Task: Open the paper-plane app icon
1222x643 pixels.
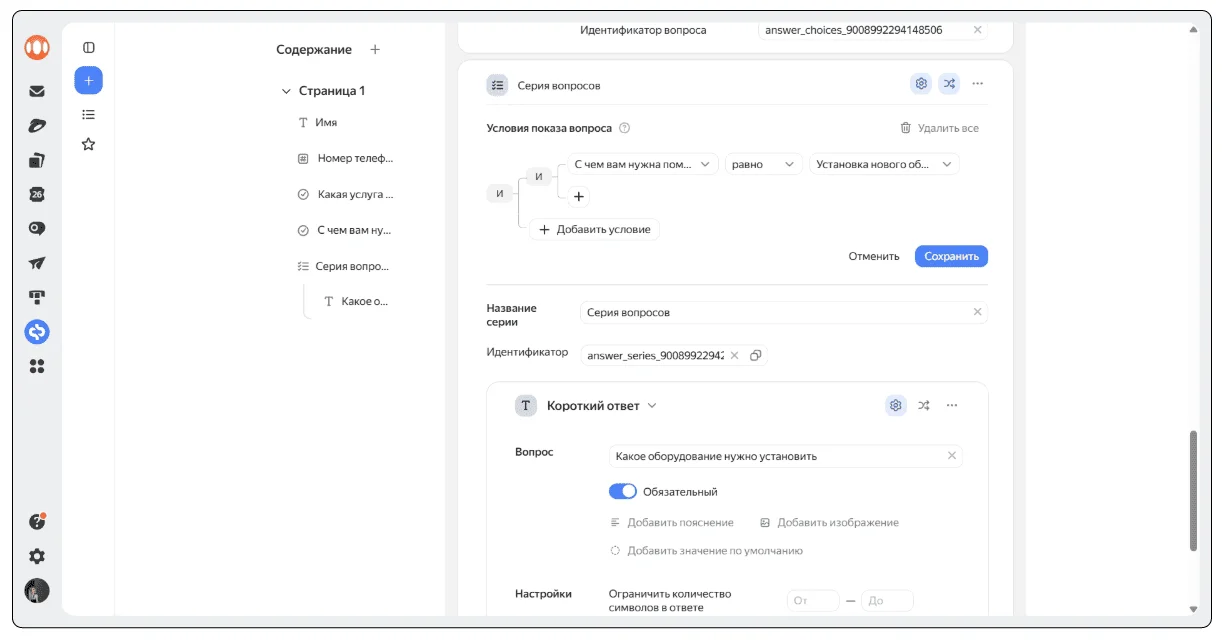Action: [x=37, y=263]
